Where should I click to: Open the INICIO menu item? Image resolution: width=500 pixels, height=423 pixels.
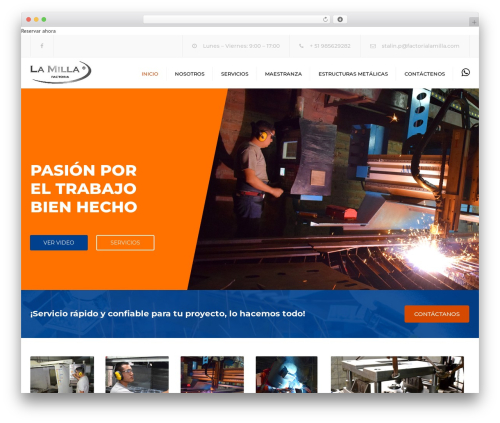150,74
